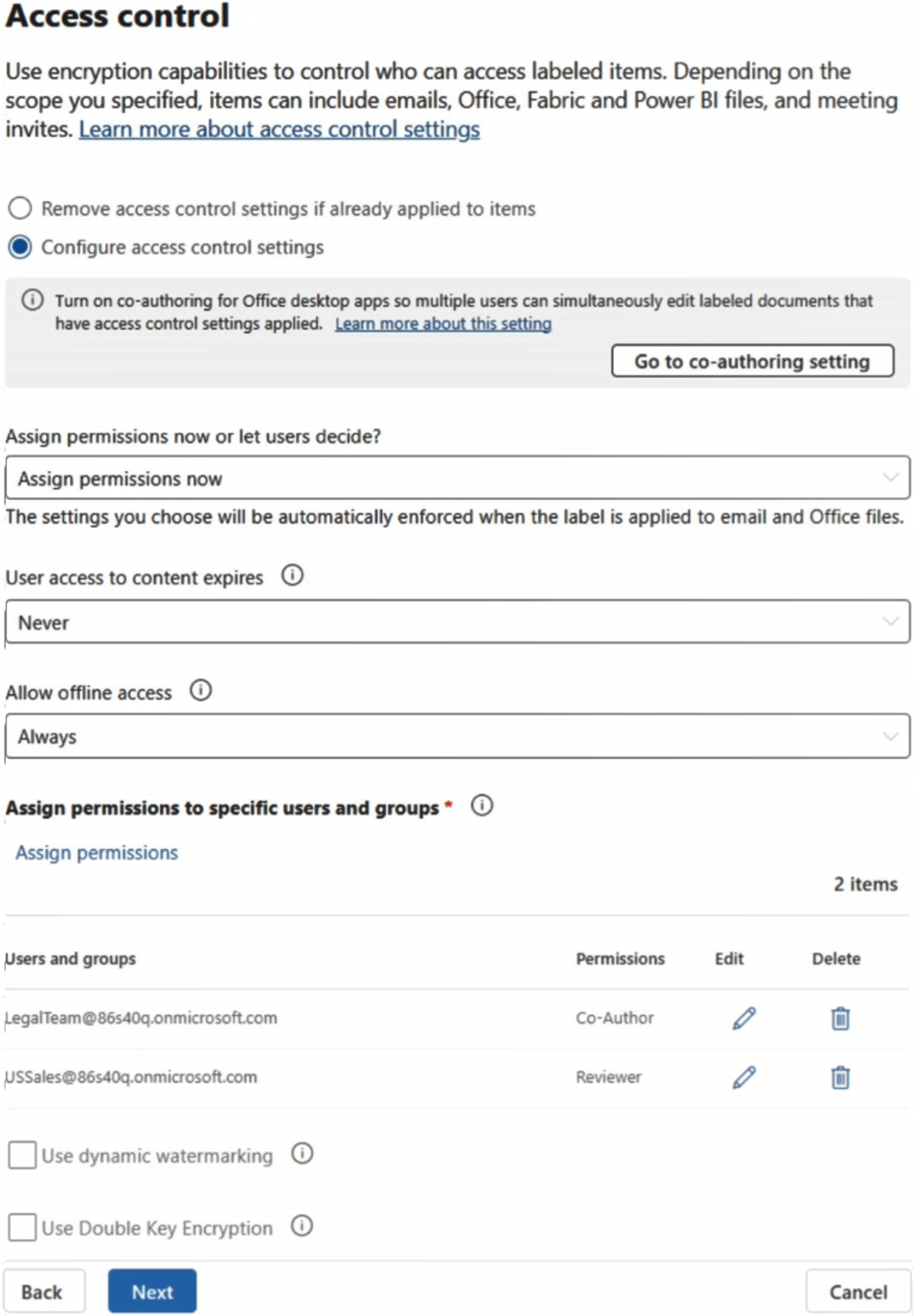Select Configure access control settings radio button
Screen dimensions: 915x1316
[x=20, y=246]
